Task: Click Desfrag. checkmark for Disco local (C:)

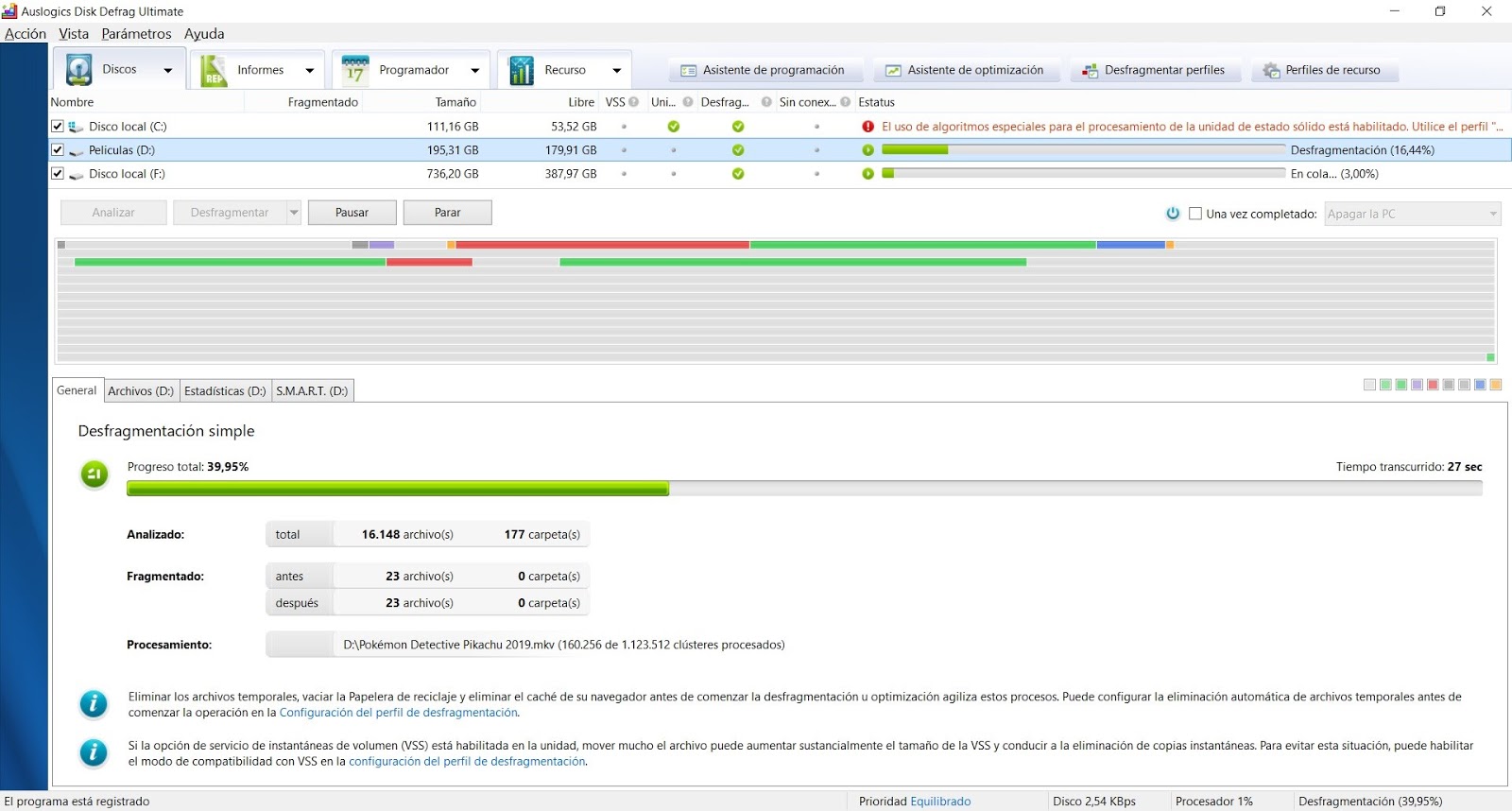Action: tap(738, 127)
